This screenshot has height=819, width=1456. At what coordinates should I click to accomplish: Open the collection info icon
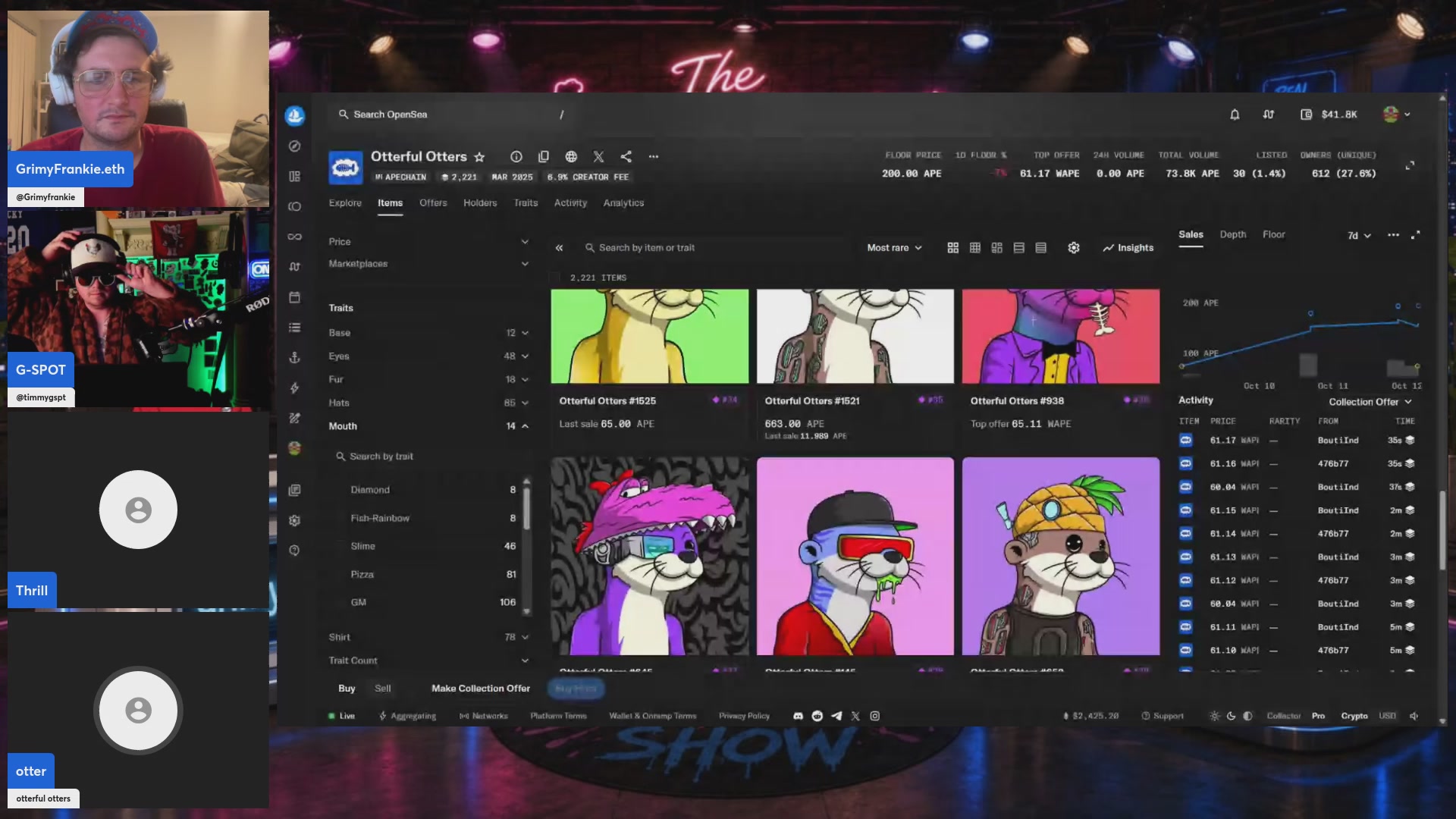[x=516, y=156]
